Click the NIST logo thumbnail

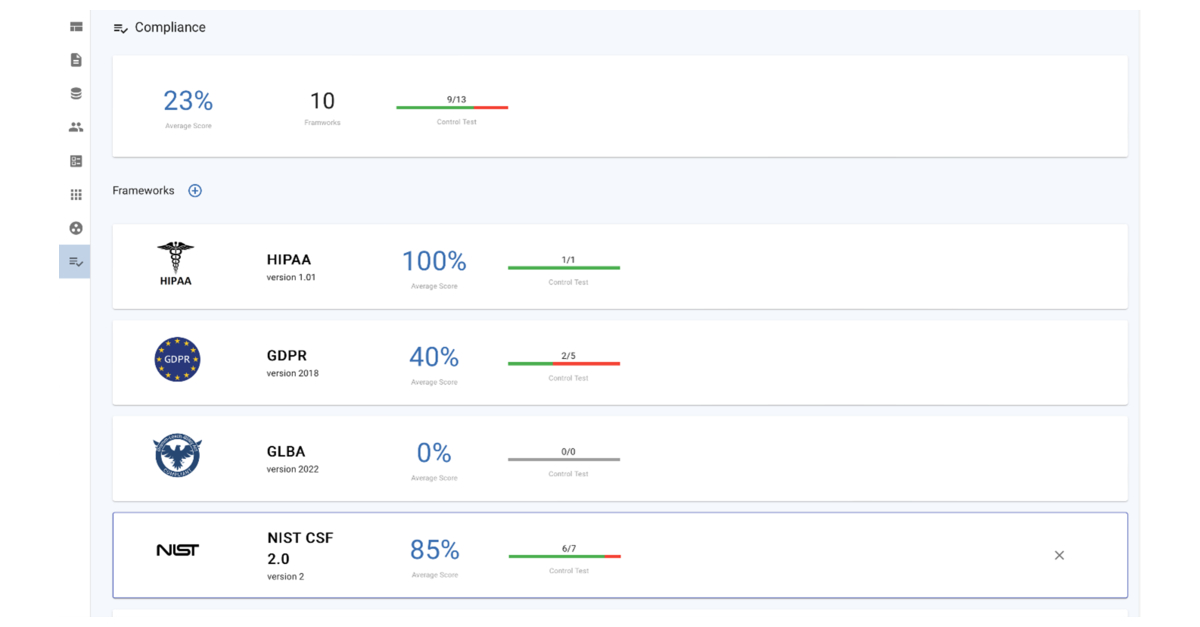[x=178, y=551]
